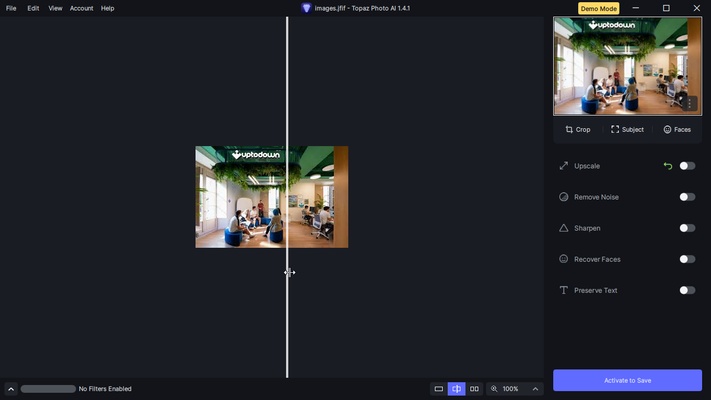Click the uptodown image in canvas
Image resolution: width=711 pixels, height=400 pixels.
tap(272, 197)
